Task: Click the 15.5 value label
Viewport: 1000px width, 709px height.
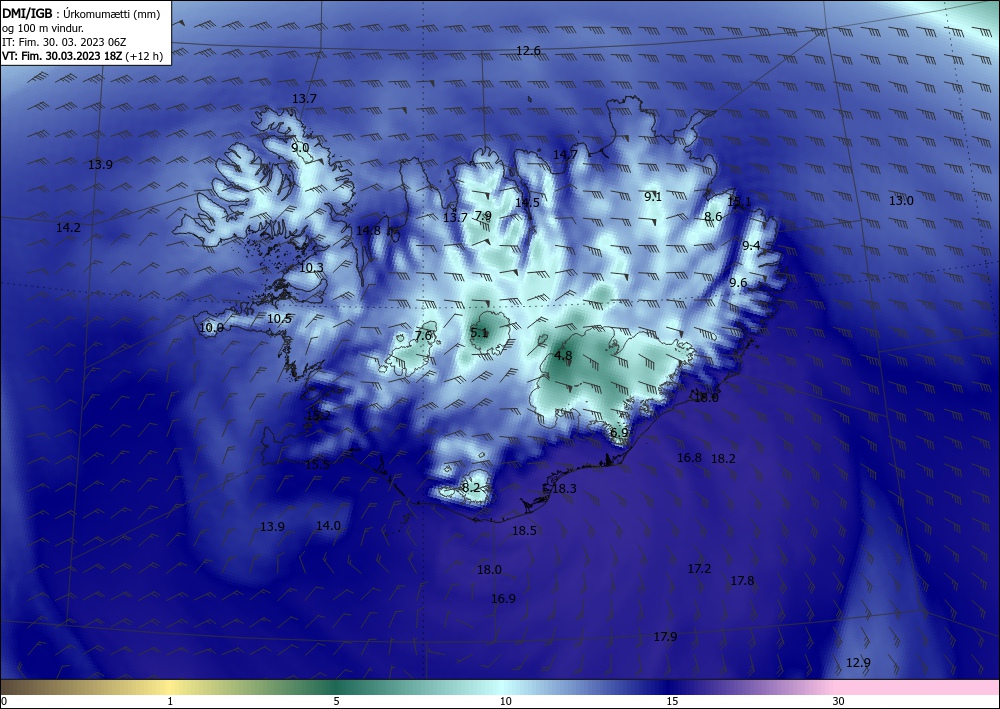Action: (317, 465)
